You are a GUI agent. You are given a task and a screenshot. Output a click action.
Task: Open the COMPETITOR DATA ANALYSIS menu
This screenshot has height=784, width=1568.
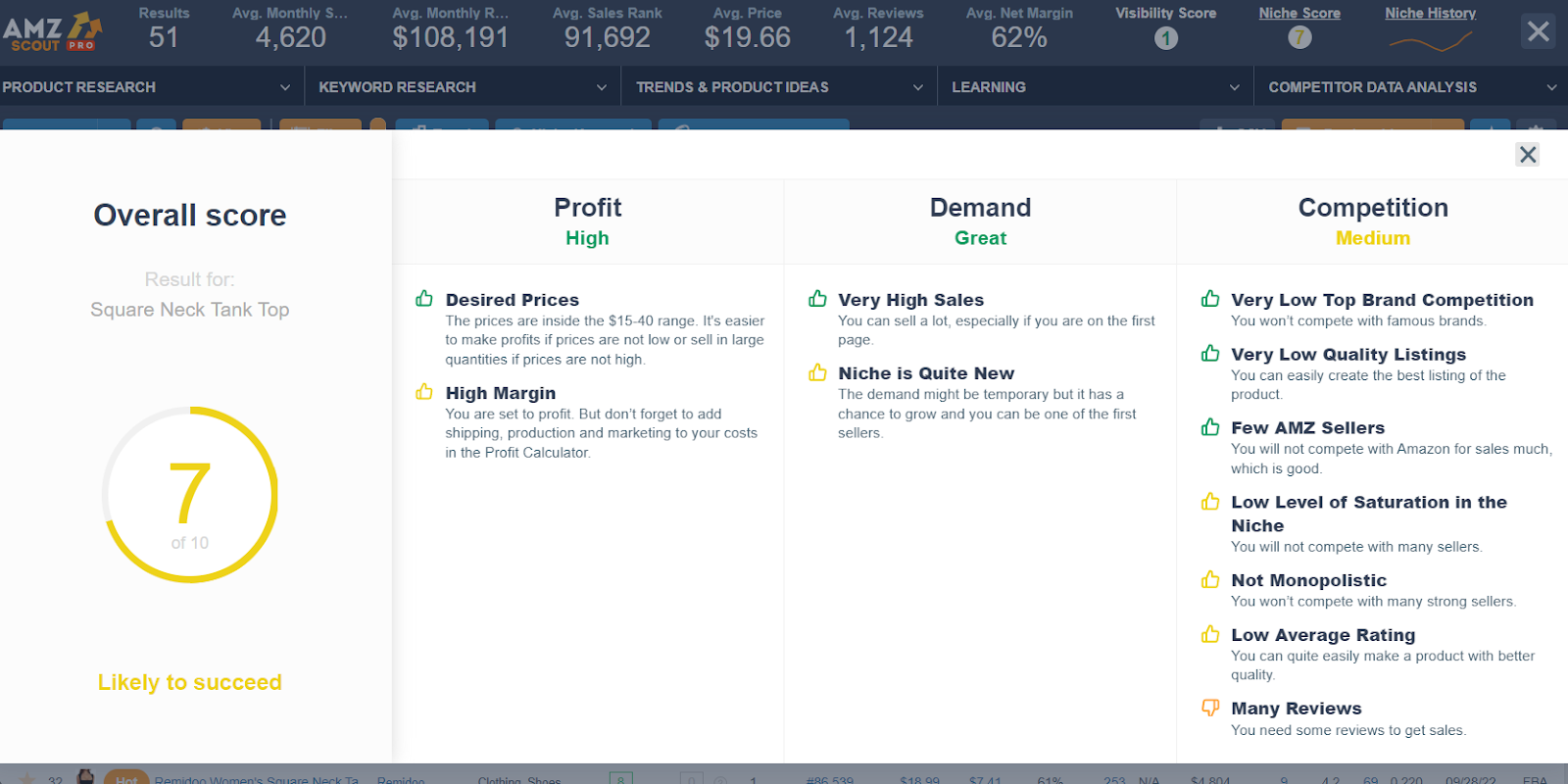coord(1411,86)
